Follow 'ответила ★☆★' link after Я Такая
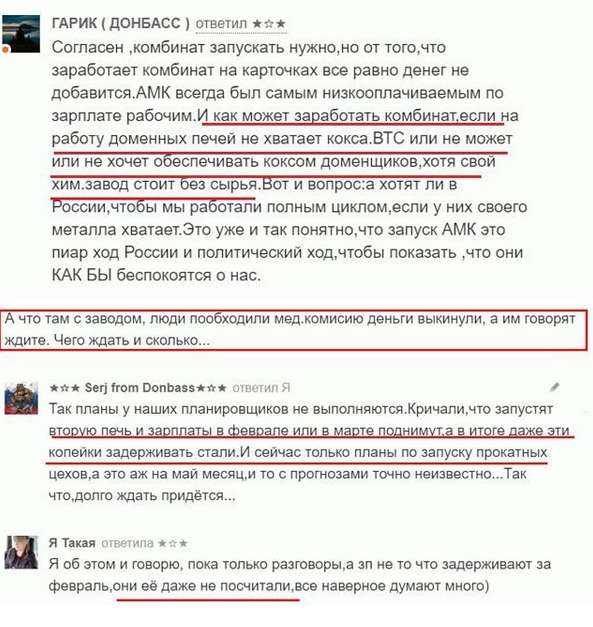Viewport: 593px width, 627px height. click(144, 543)
